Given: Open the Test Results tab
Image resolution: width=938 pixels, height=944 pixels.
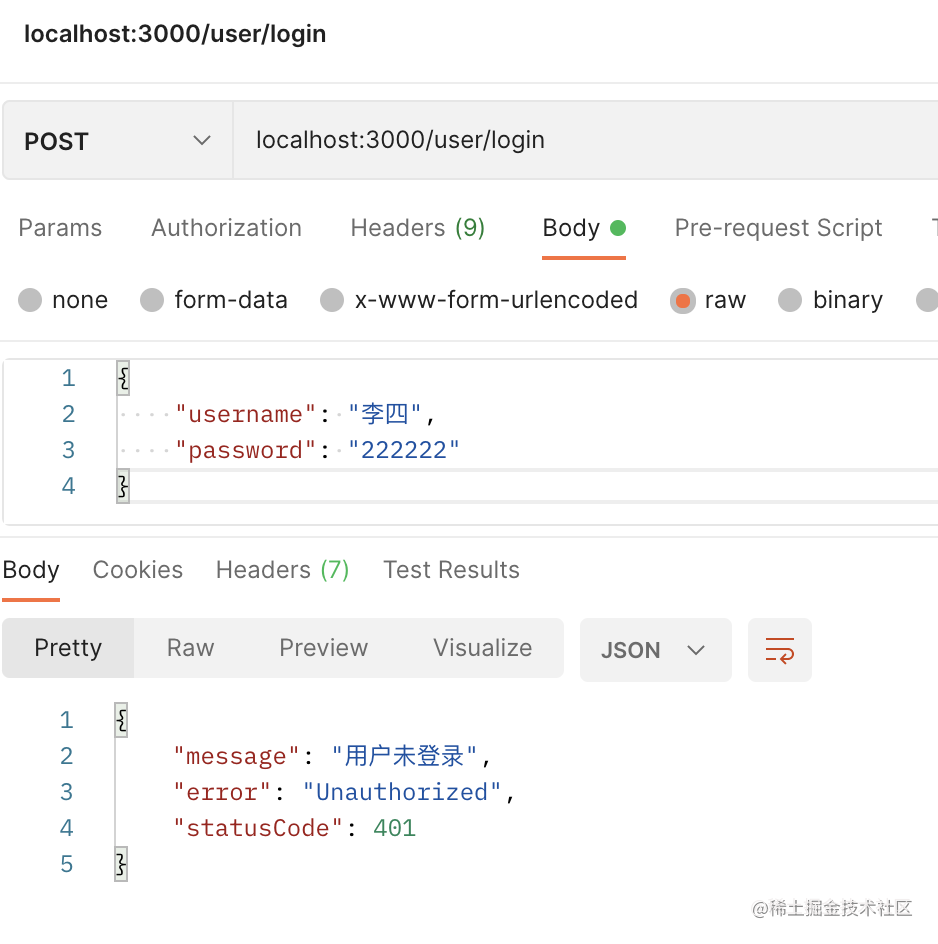Looking at the screenshot, I should point(451,570).
